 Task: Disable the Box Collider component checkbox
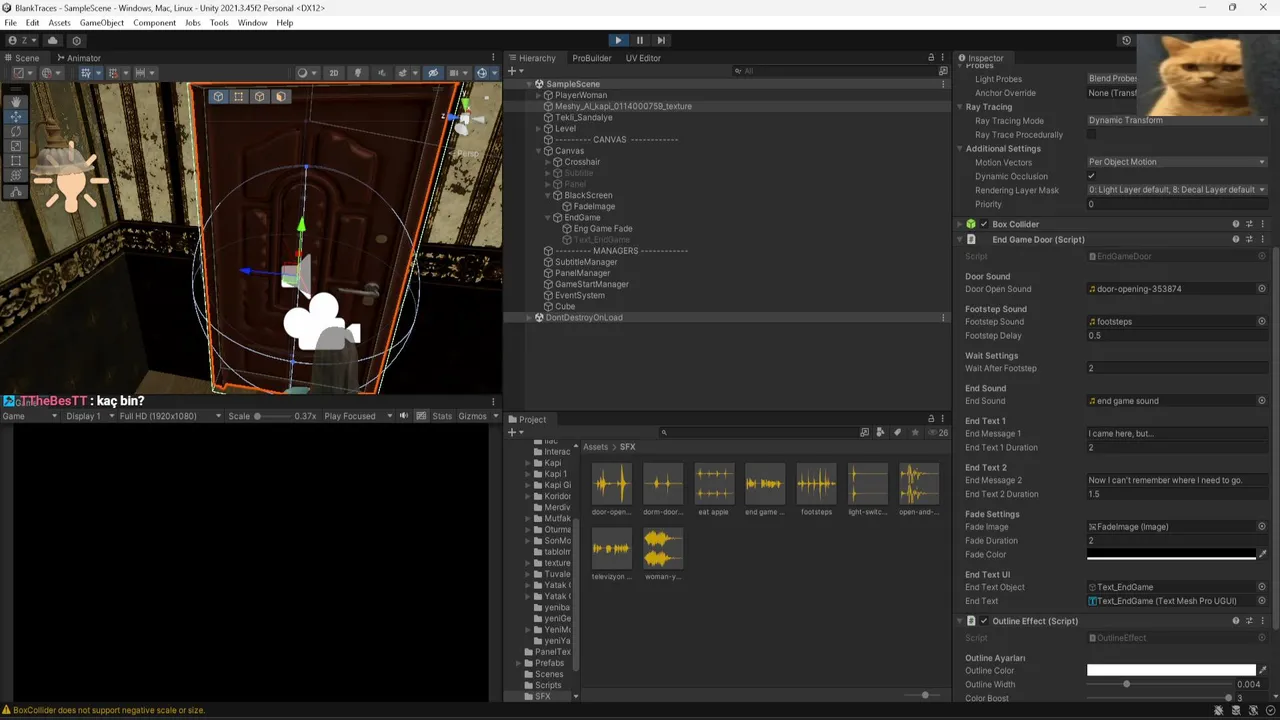click(984, 225)
